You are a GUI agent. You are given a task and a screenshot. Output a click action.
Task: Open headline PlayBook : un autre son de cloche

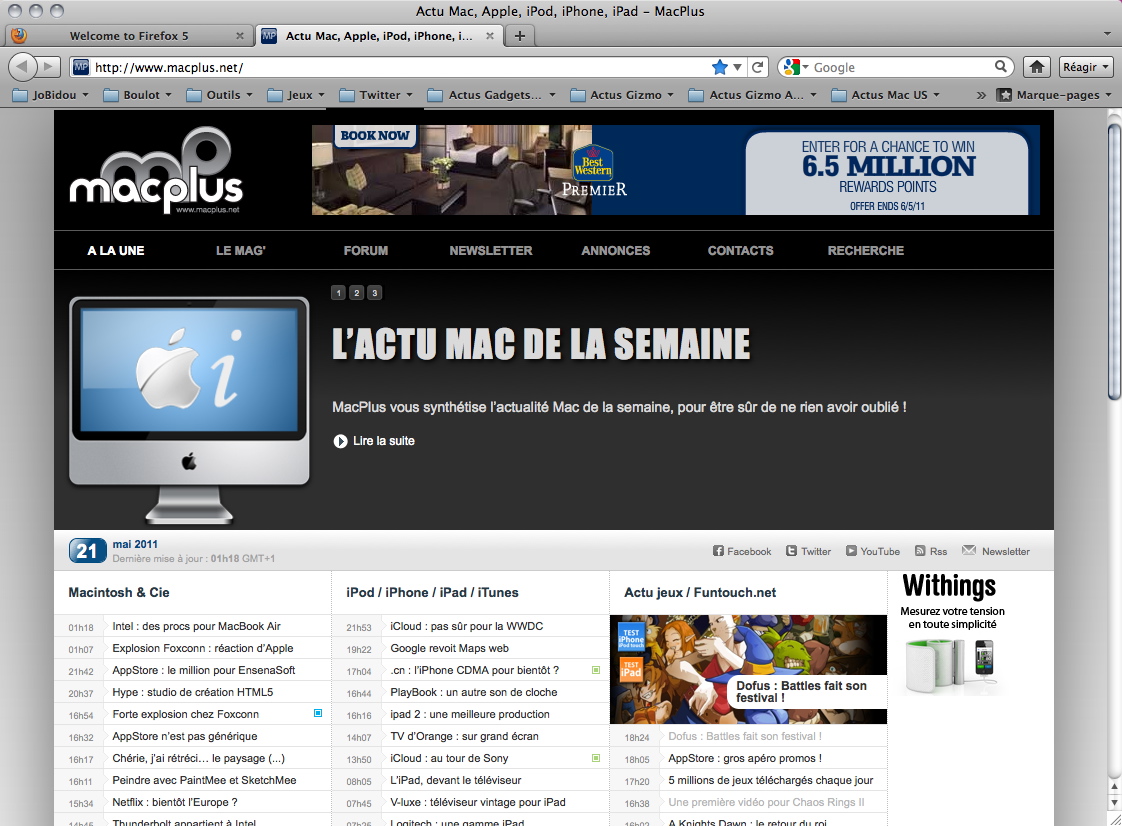[x=474, y=692]
